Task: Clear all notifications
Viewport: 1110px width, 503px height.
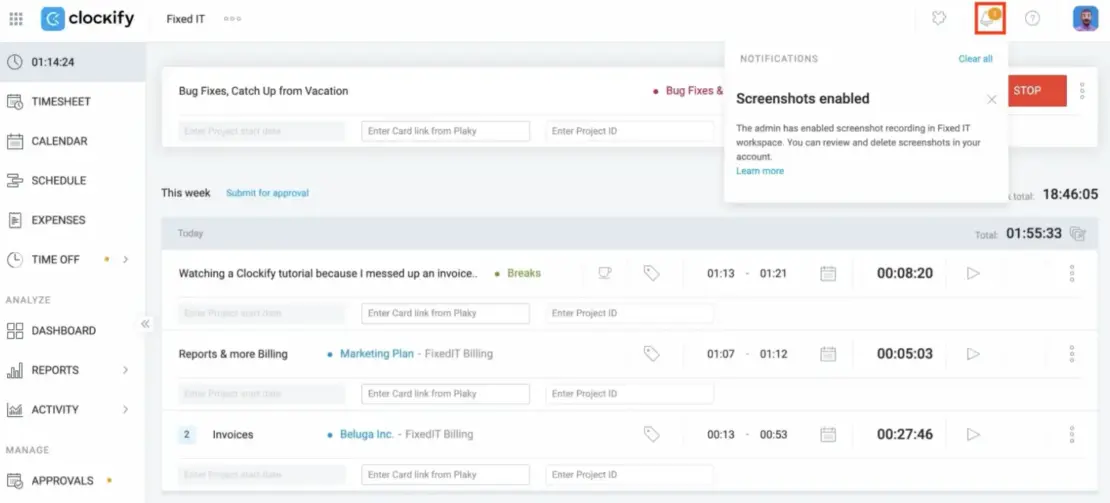Action: pyautogui.click(x=975, y=59)
